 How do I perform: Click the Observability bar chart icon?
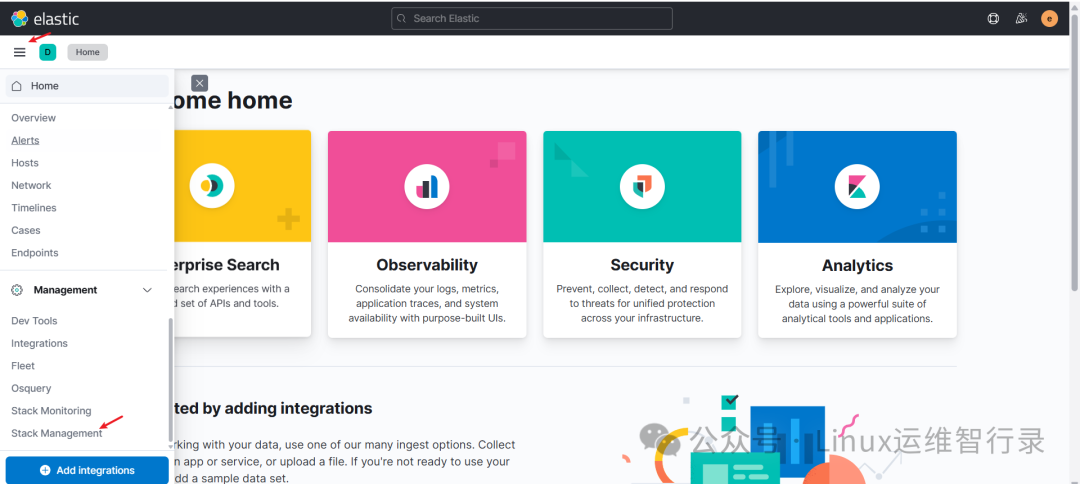pyautogui.click(x=427, y=186)
